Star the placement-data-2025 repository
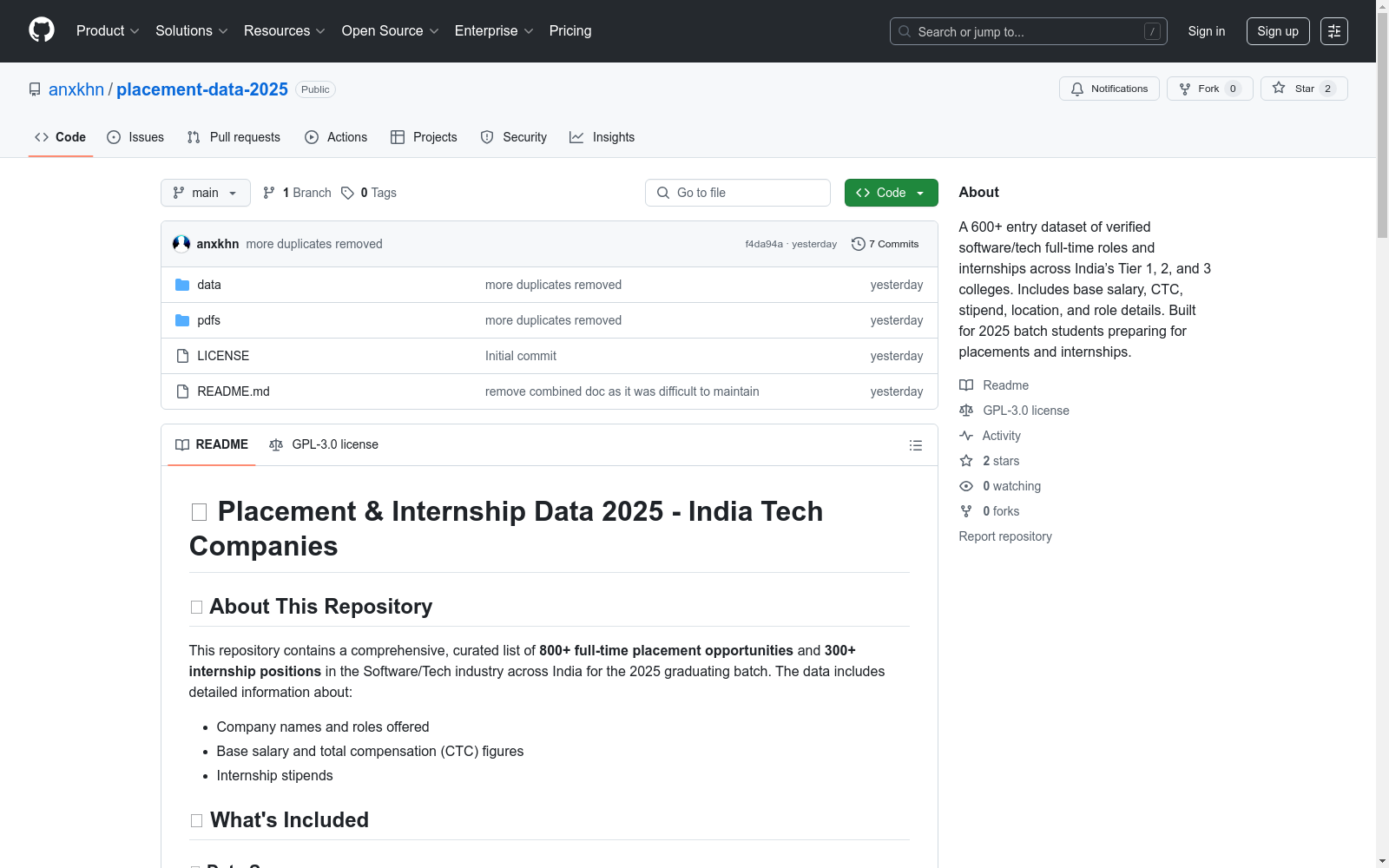 [1303, 89]
